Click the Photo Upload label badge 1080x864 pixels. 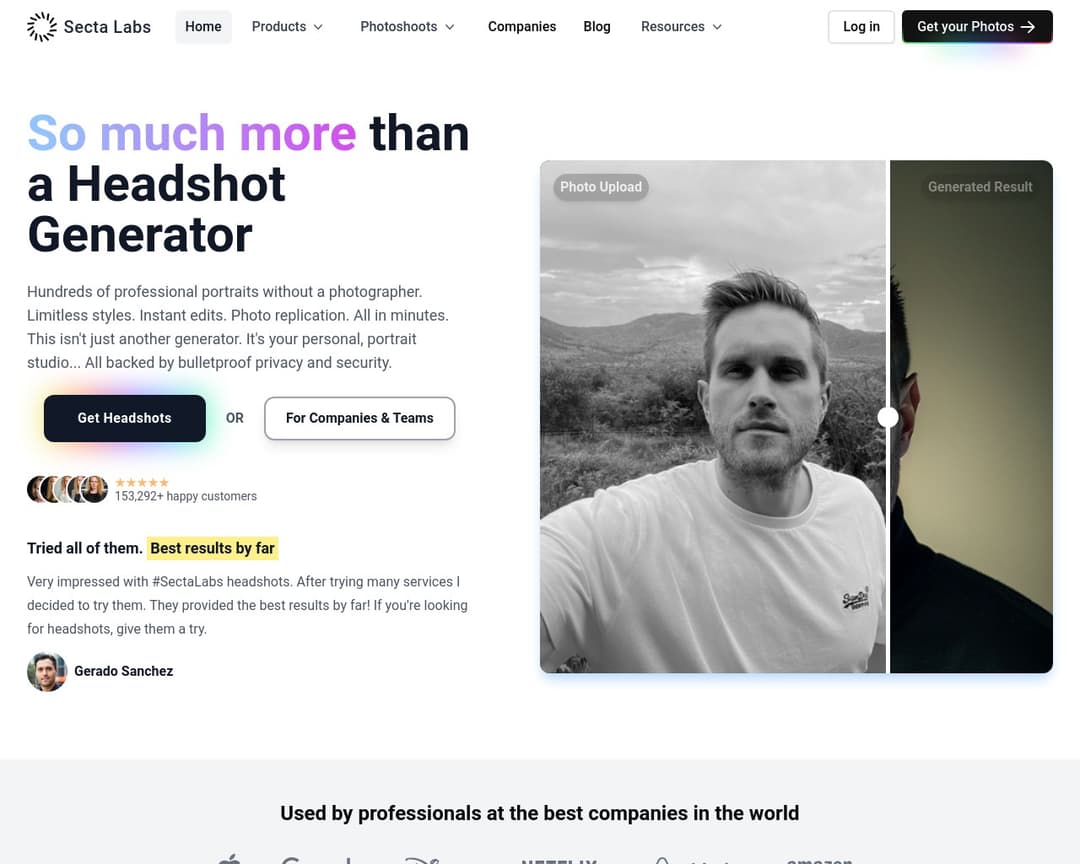[601, 187]
